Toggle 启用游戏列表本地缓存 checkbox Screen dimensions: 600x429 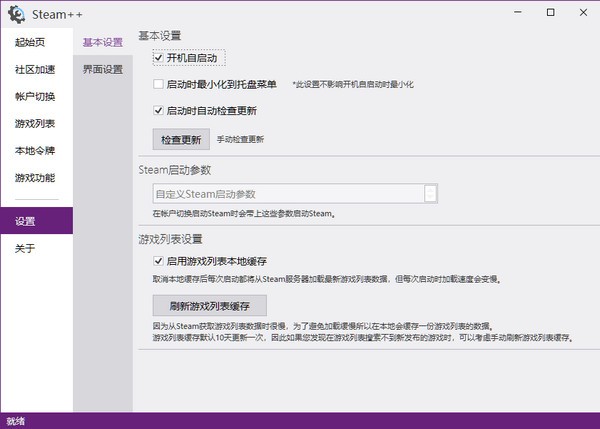click(159, 261)
